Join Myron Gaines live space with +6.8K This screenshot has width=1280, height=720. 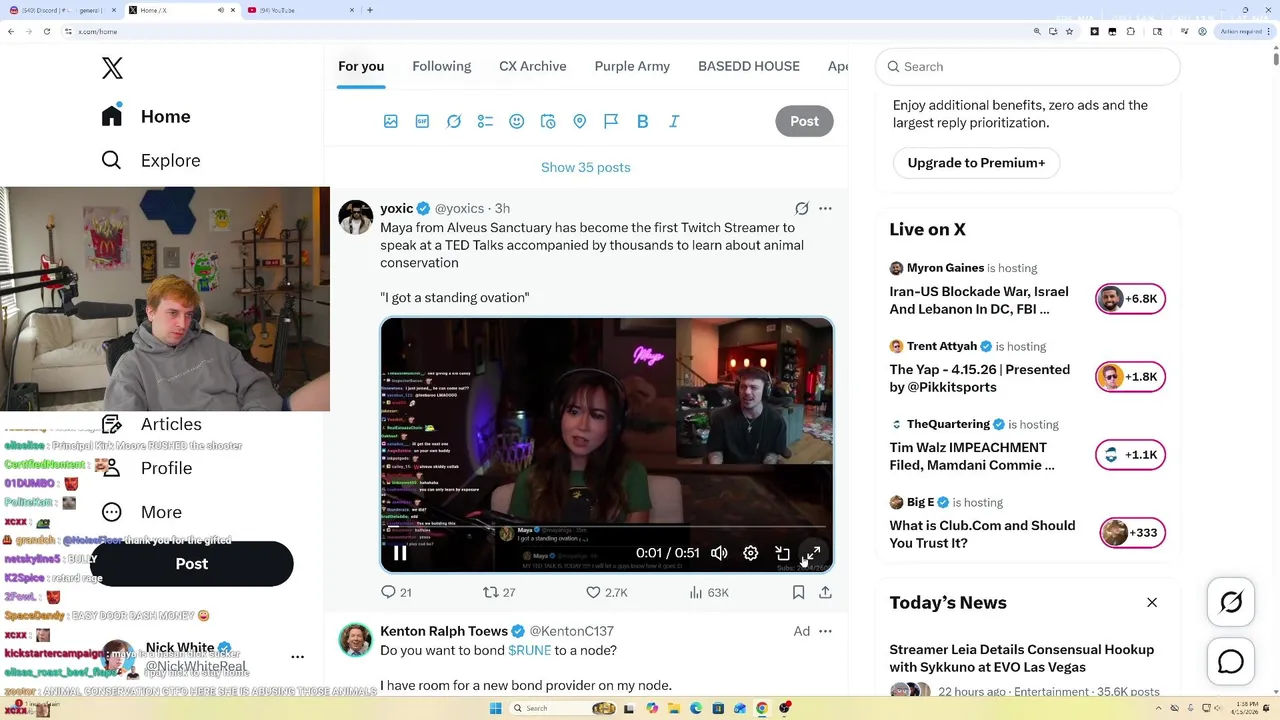(x=1130, y=298)
